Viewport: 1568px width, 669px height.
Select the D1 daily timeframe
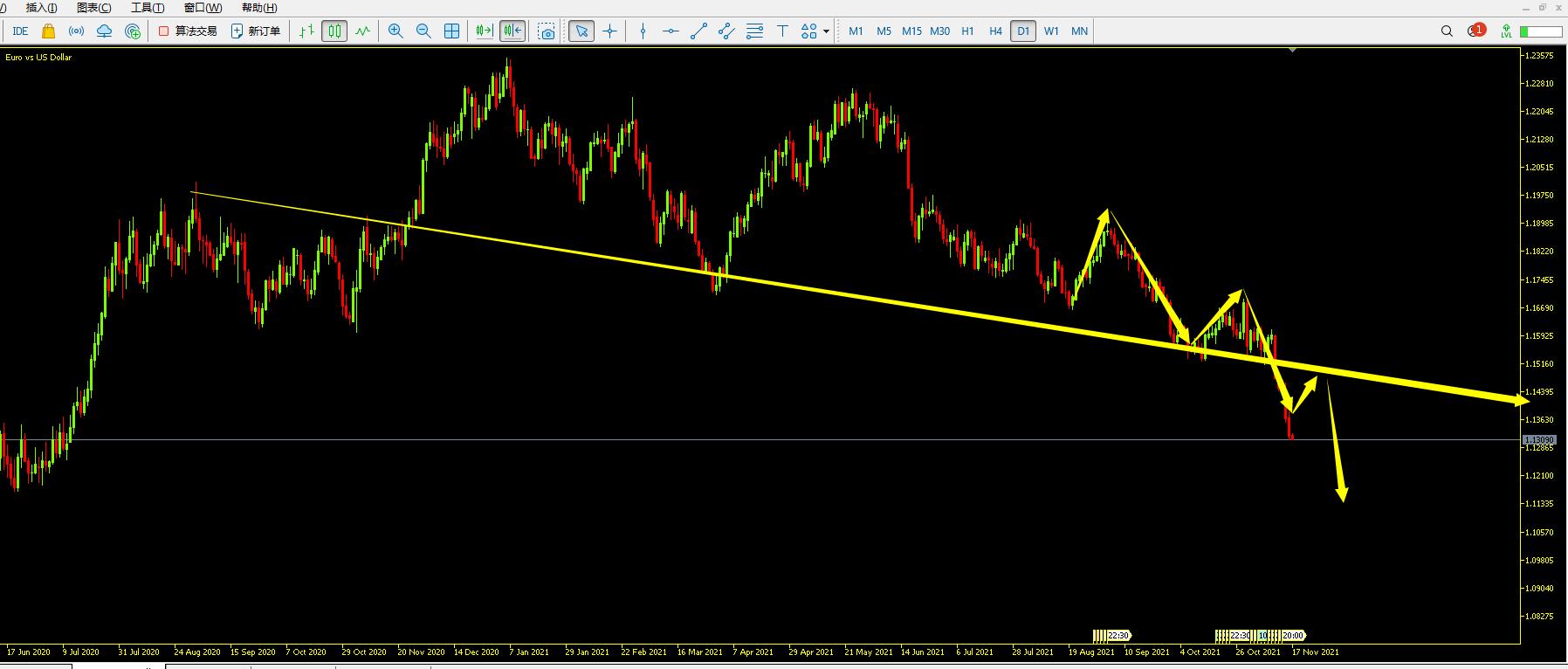[x=1023, y=31]
